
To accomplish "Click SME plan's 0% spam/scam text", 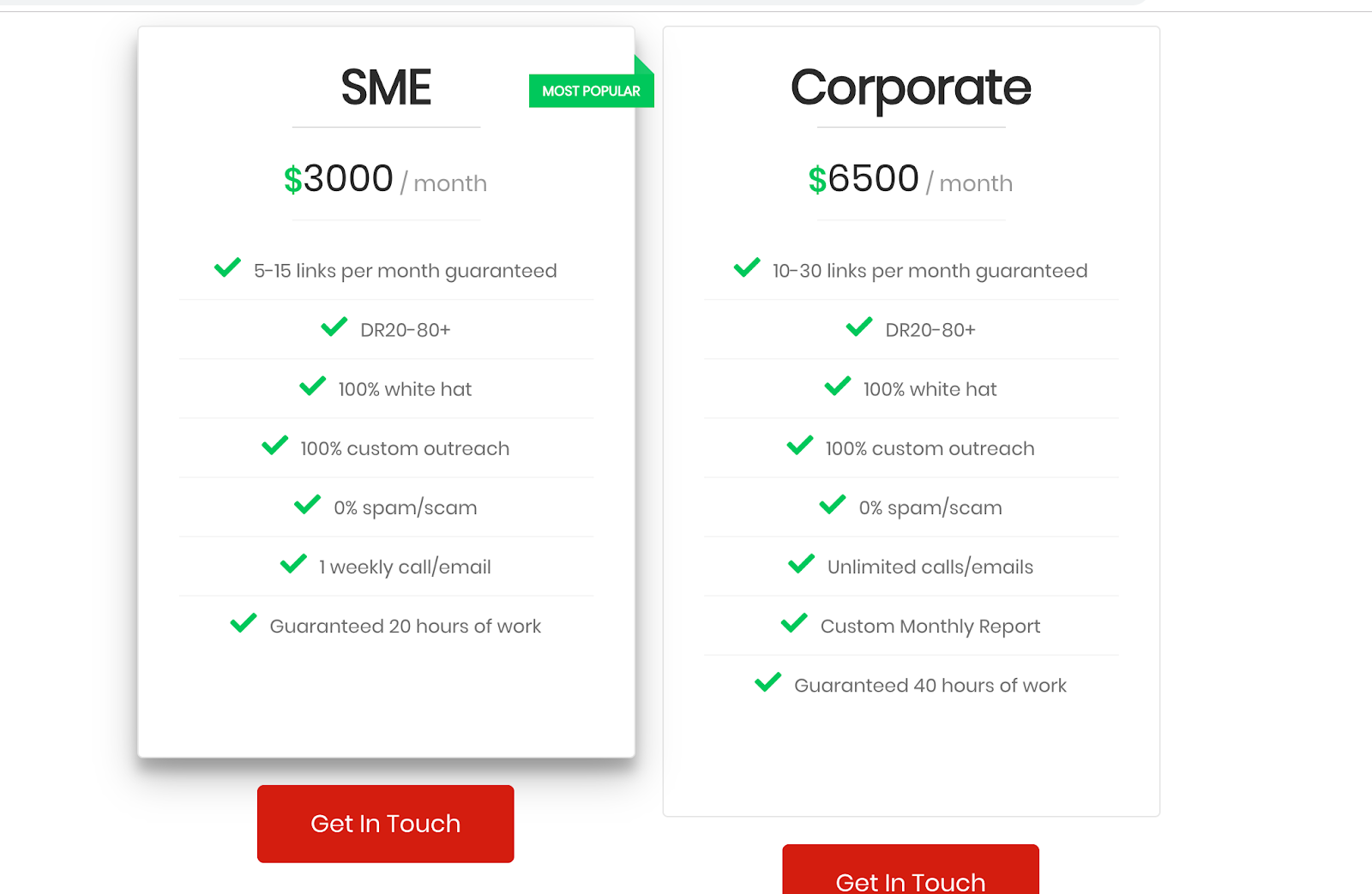I will pyautogui.click(x=405, y=507).
